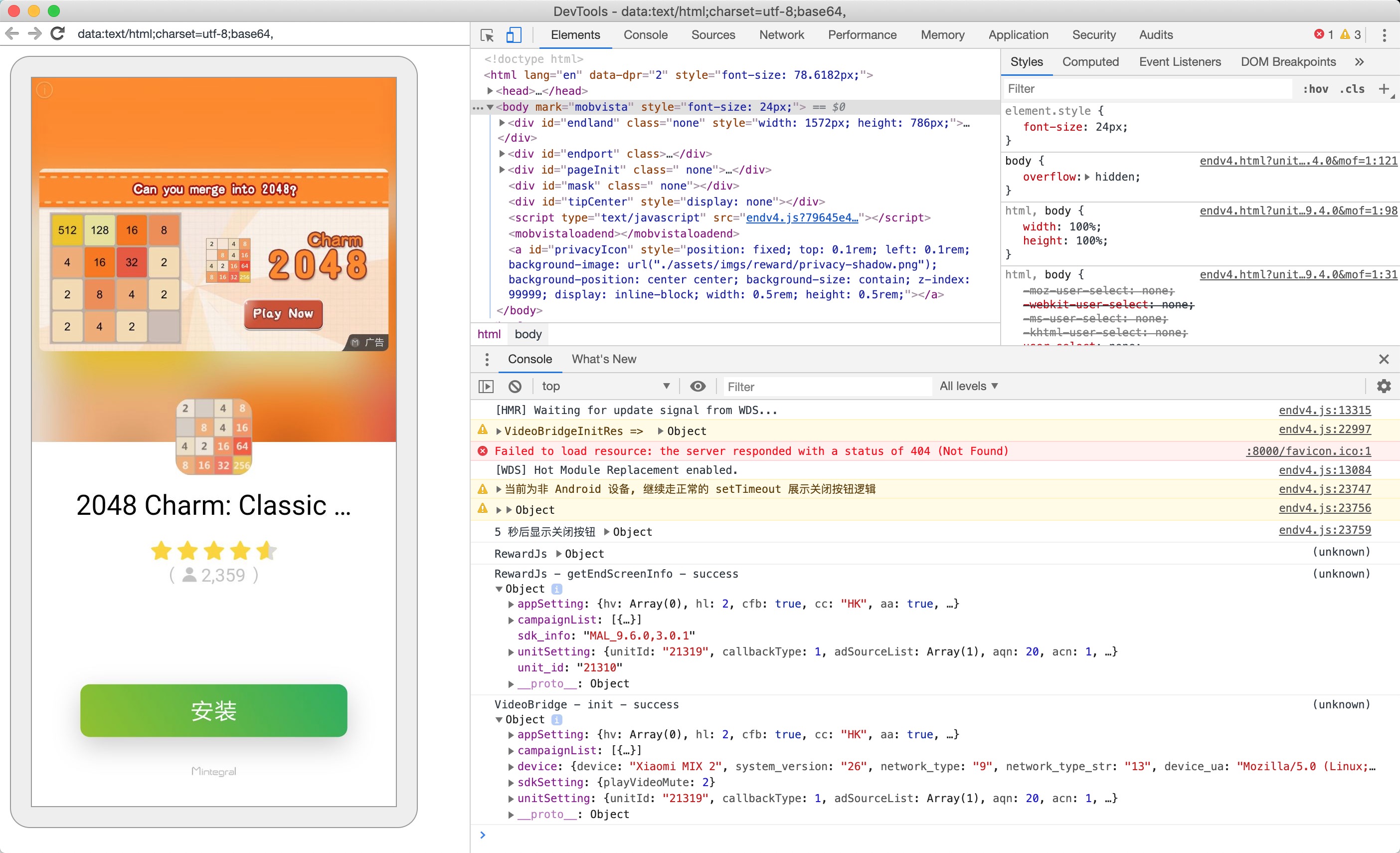
Task: Open console settings gear
Action: point(1384,387)
